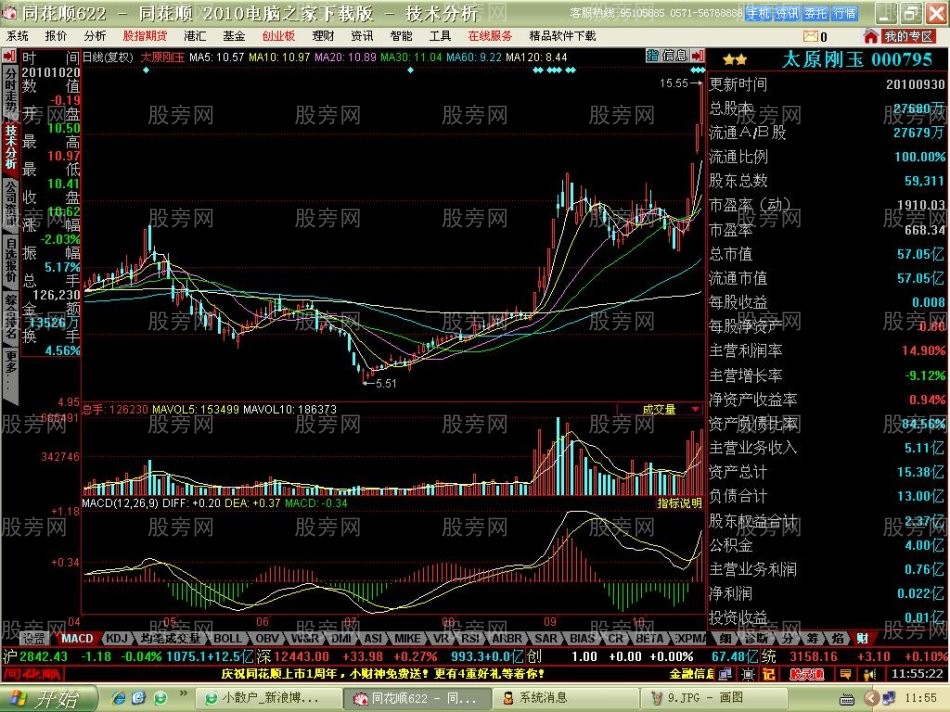This screenshot has height=712, width=950.
Task: Select the BIAS indicator
Action: (x=582, y=638)
